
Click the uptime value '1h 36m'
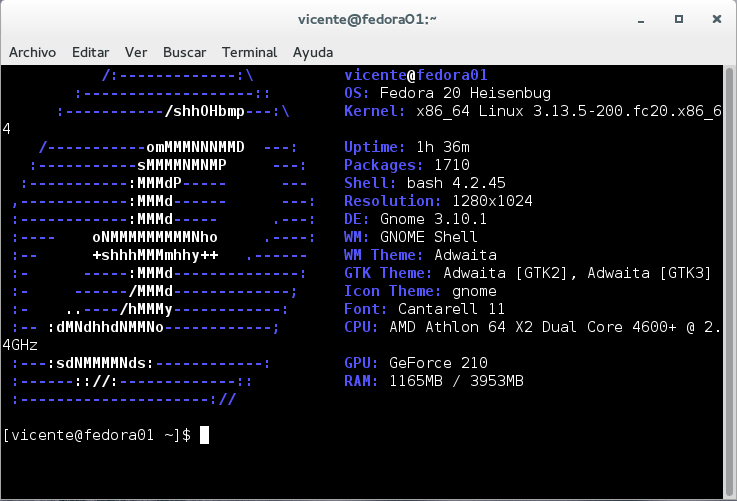pos(443,147)
